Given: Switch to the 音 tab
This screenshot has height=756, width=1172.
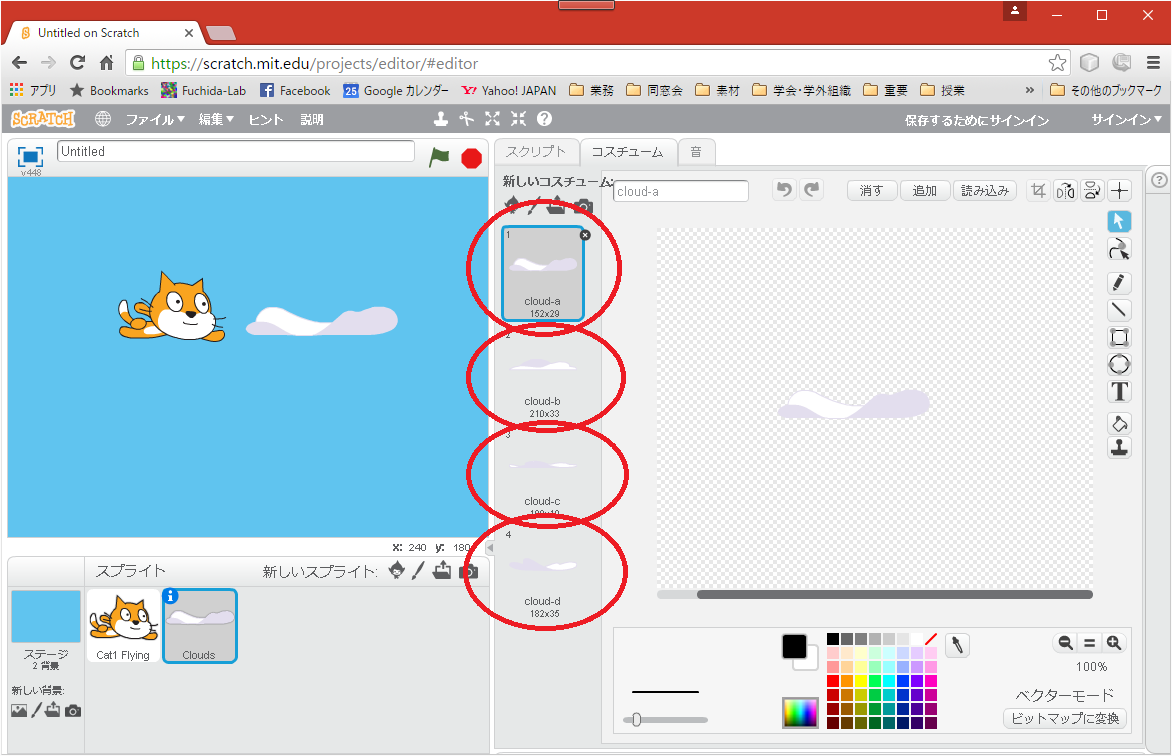Looking at the screenshot, I should [695, 152].
